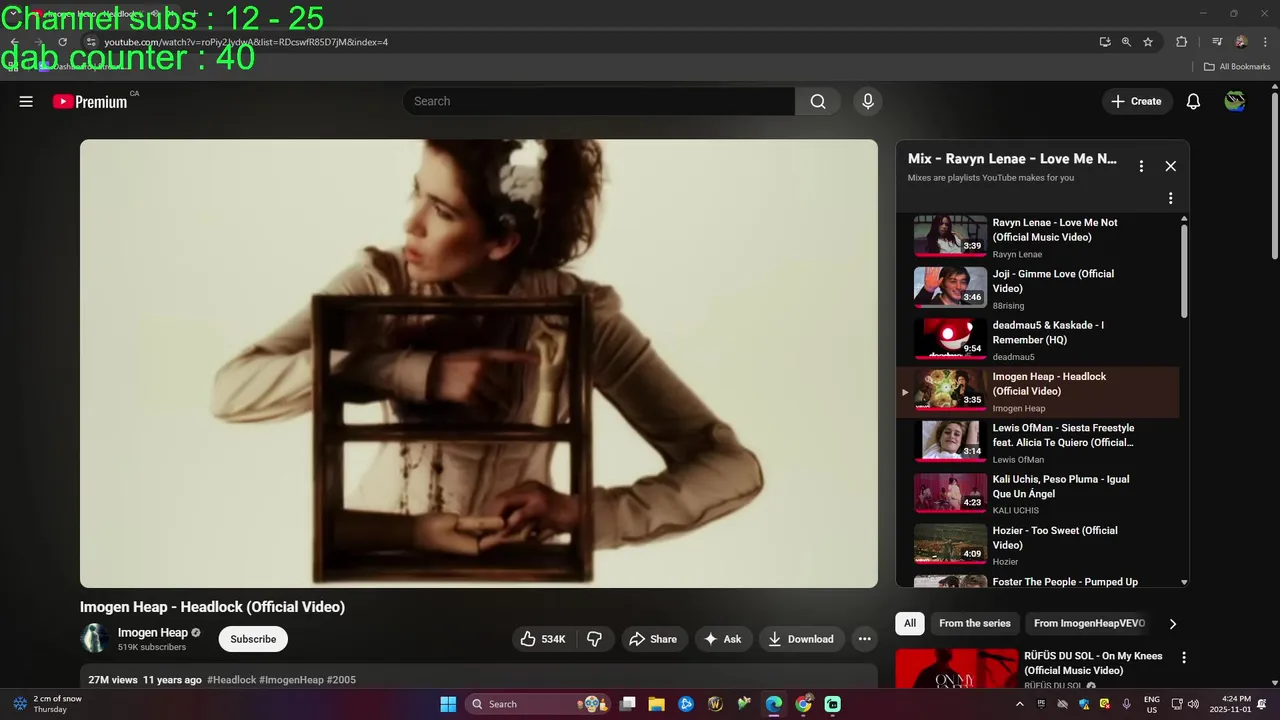Reload the page in browser toolbar

pos(62,42)
